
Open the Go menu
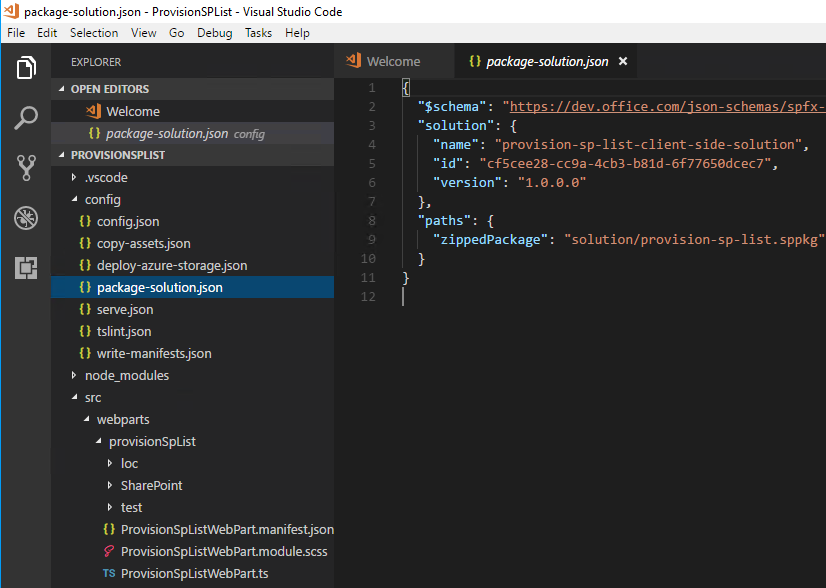[x=176, y=33]
